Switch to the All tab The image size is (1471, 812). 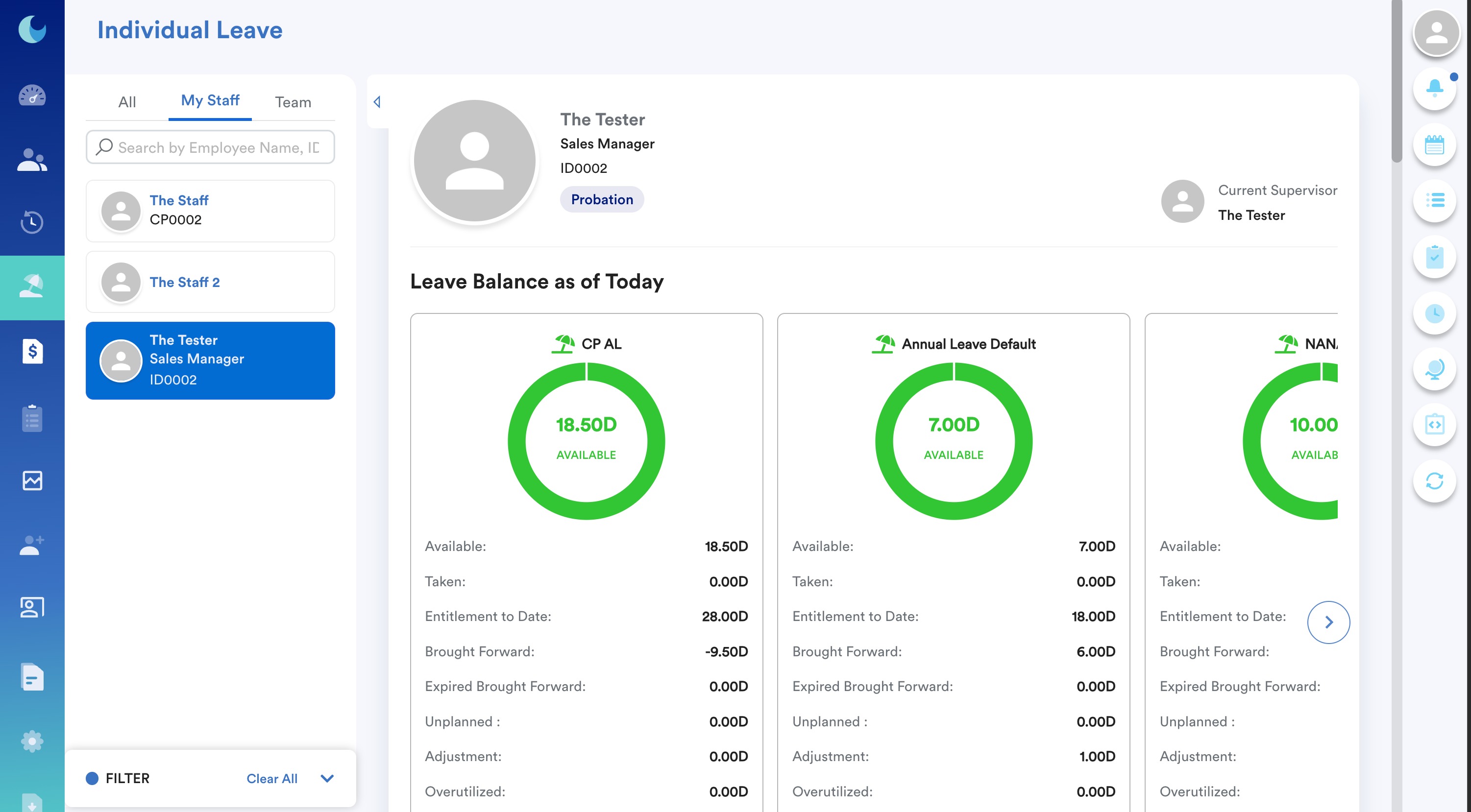coord(127,102)
